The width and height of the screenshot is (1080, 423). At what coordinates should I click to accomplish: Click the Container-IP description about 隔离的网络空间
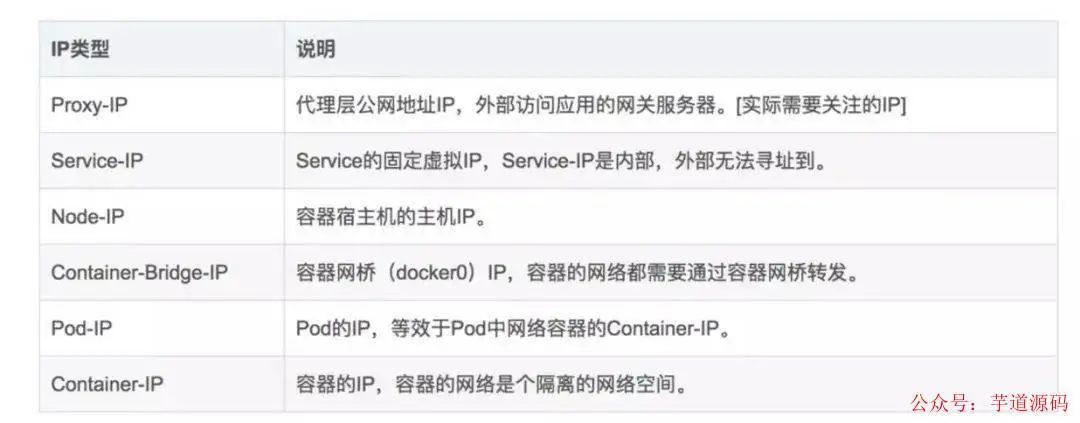[x=492, y=384]
